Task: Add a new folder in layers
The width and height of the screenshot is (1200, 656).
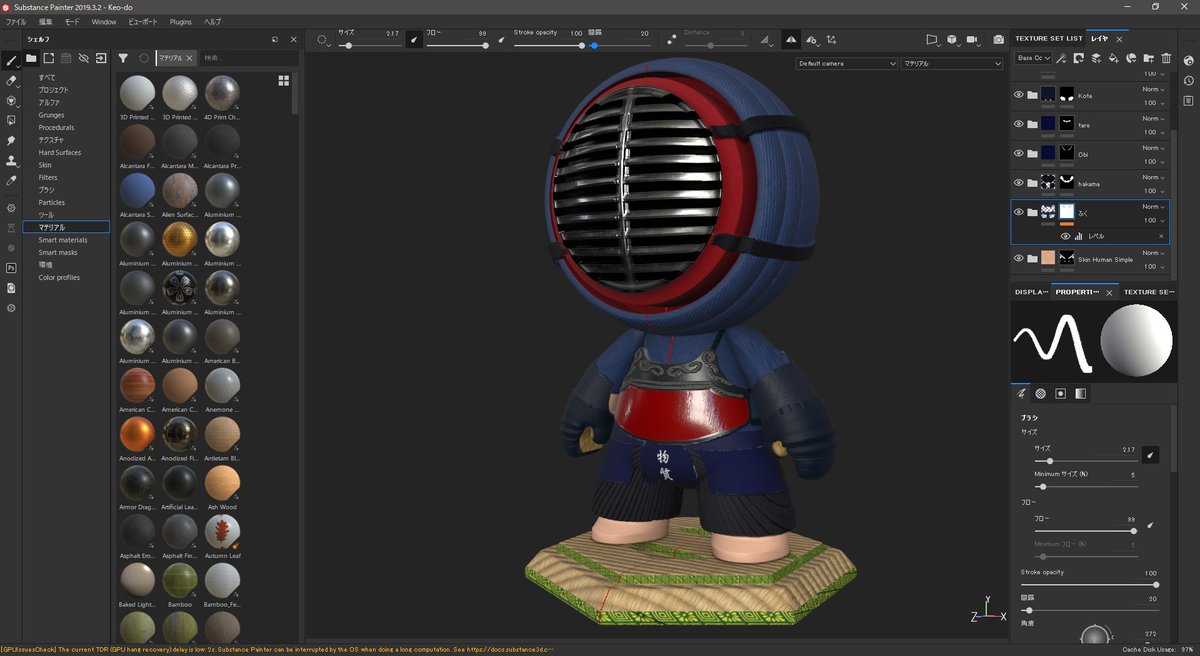Action: (x=1149, y=58)
